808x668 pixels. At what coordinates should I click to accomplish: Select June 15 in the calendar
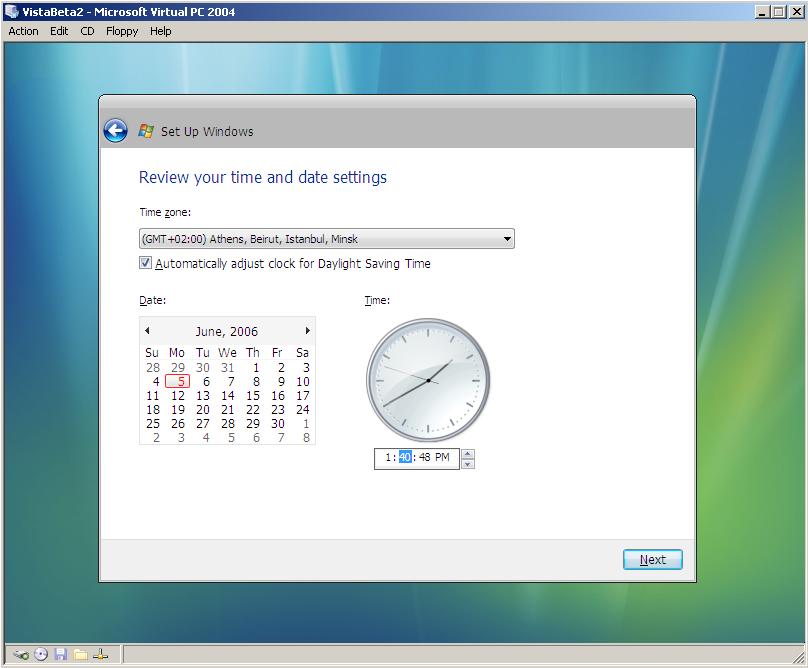[x=252, y=395]
